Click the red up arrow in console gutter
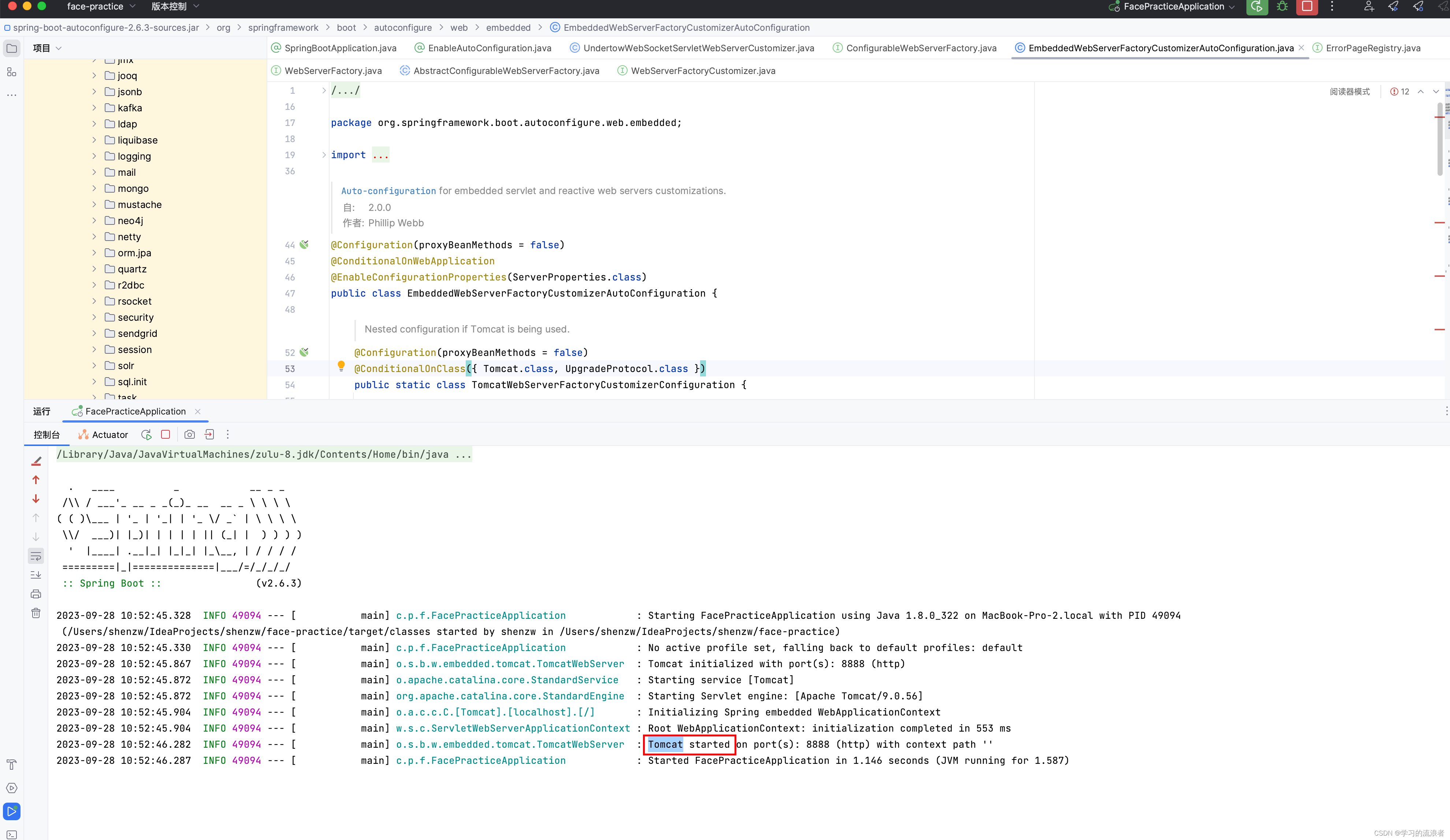1450x840 pixels. 36,480
